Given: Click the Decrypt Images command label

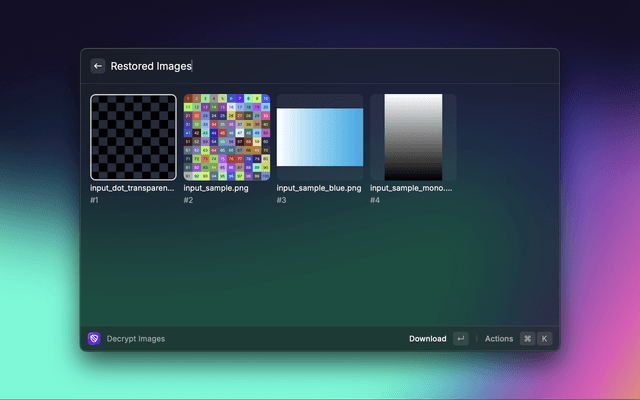Looking at the screenshot, I should coord(136,339).
